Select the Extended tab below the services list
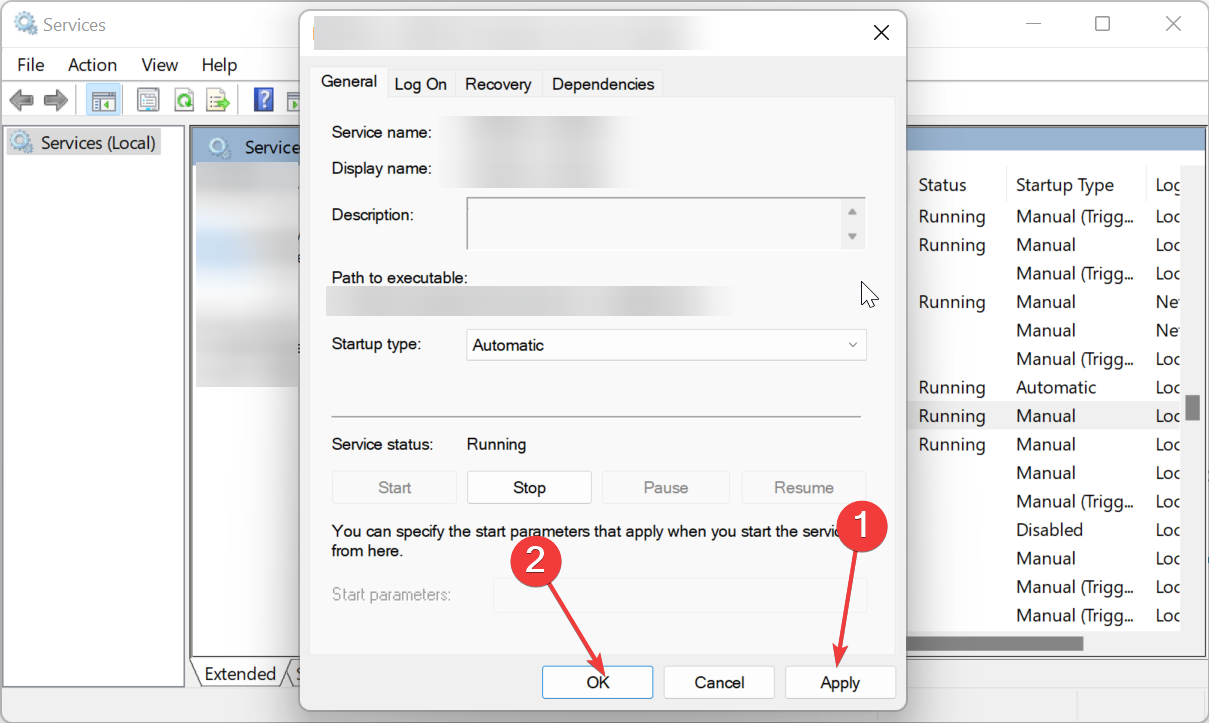Screen dimensions: 1209x723 tap(240, 674)
